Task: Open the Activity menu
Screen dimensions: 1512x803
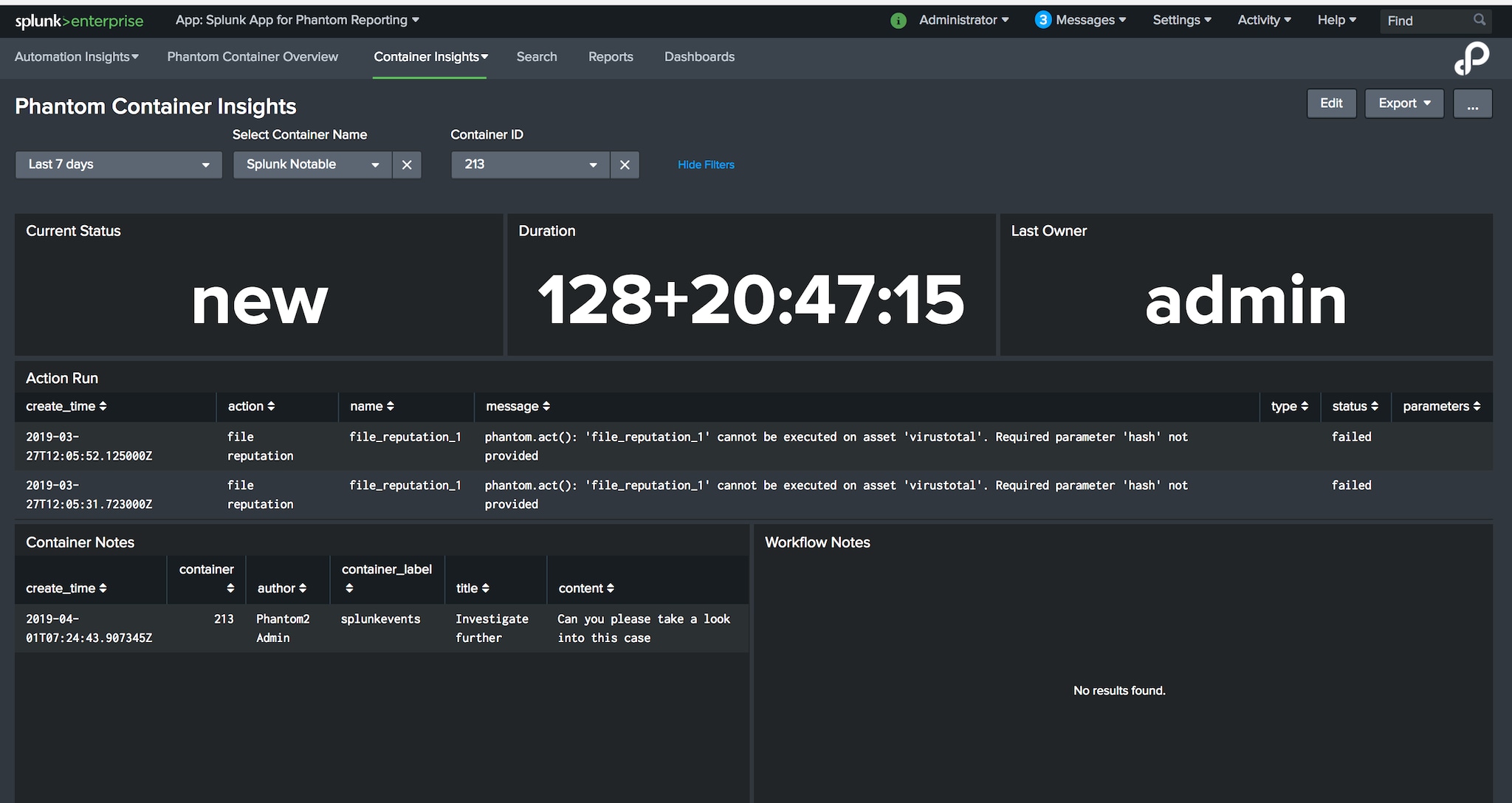Action: coord(1264,20)
